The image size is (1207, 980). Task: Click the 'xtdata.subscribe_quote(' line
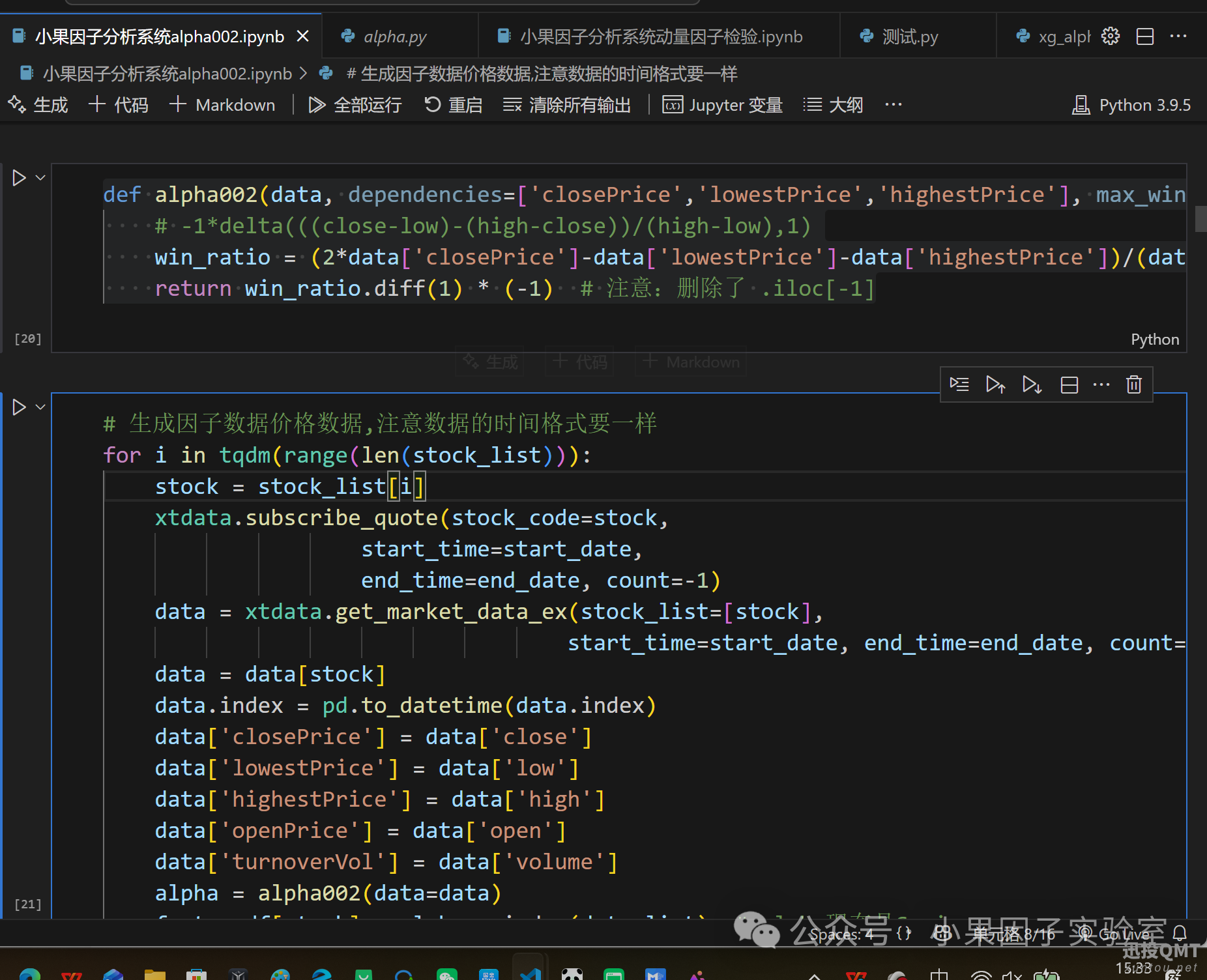pyautogui.click(x=412, y=518)
